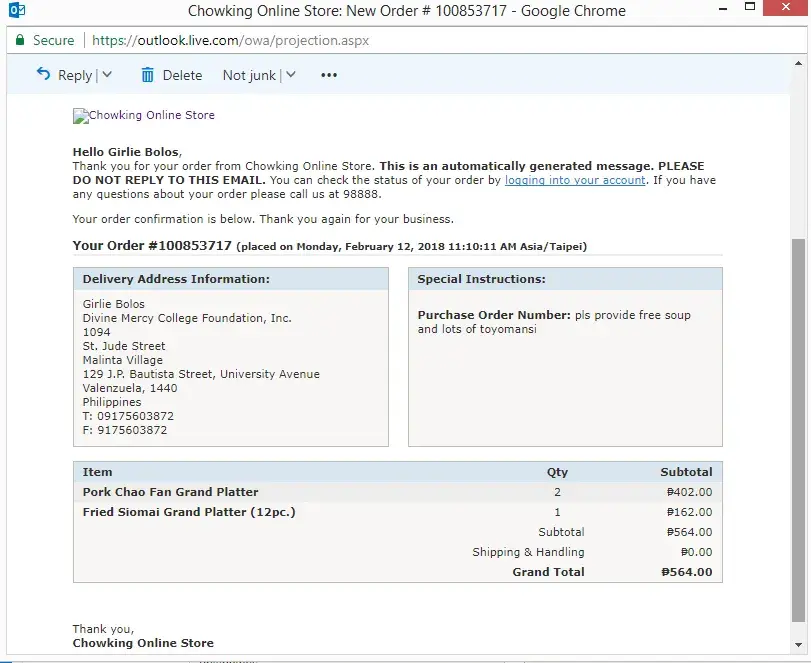
Task: Click the vertical scrollbar thumb
Action: pyautogui.click(x=797, y=430)
